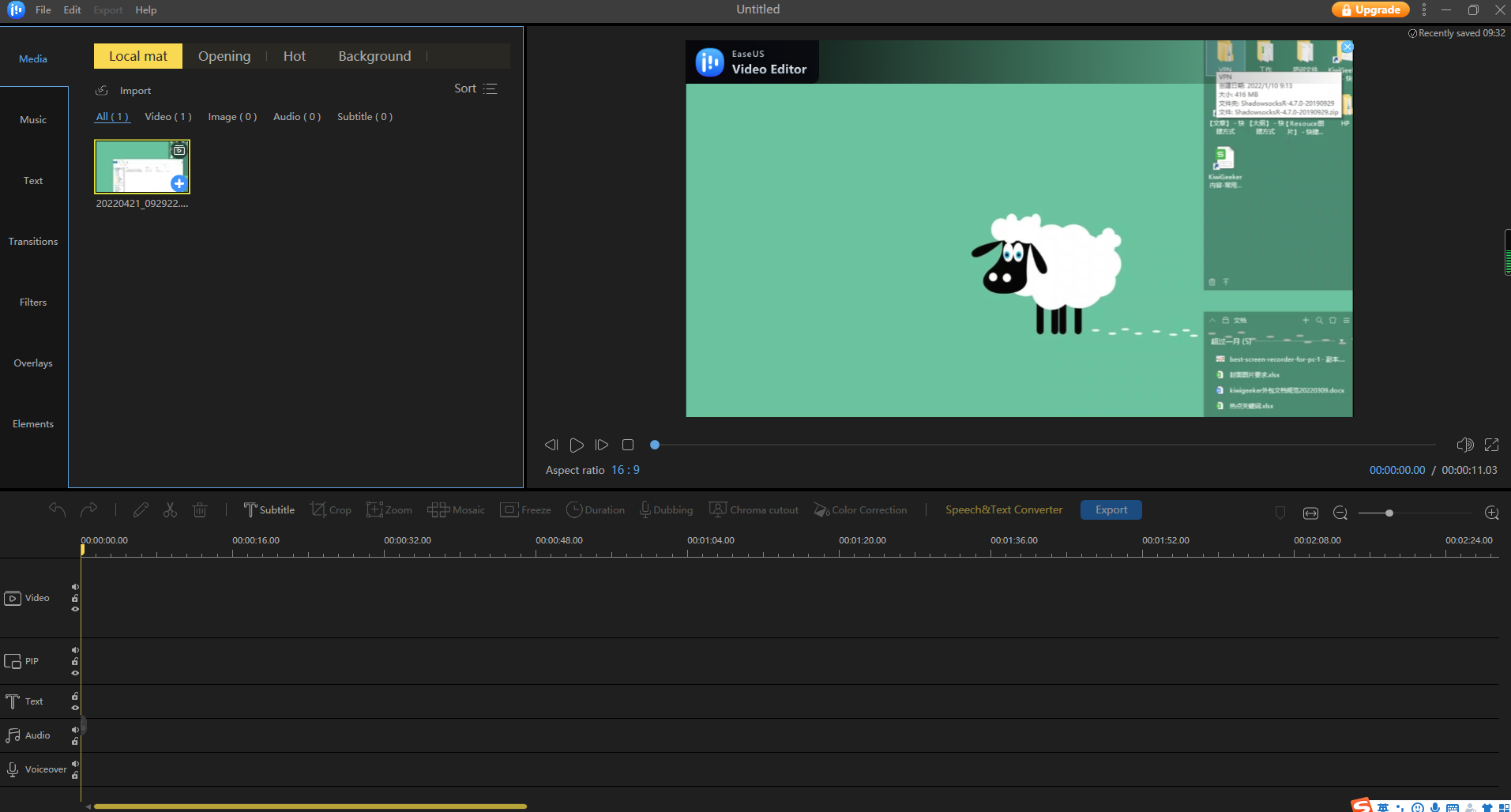The height and width of the screenshot is (812, 1511).
Task: Open the Color Correction tool
Action: pos(860,509)
